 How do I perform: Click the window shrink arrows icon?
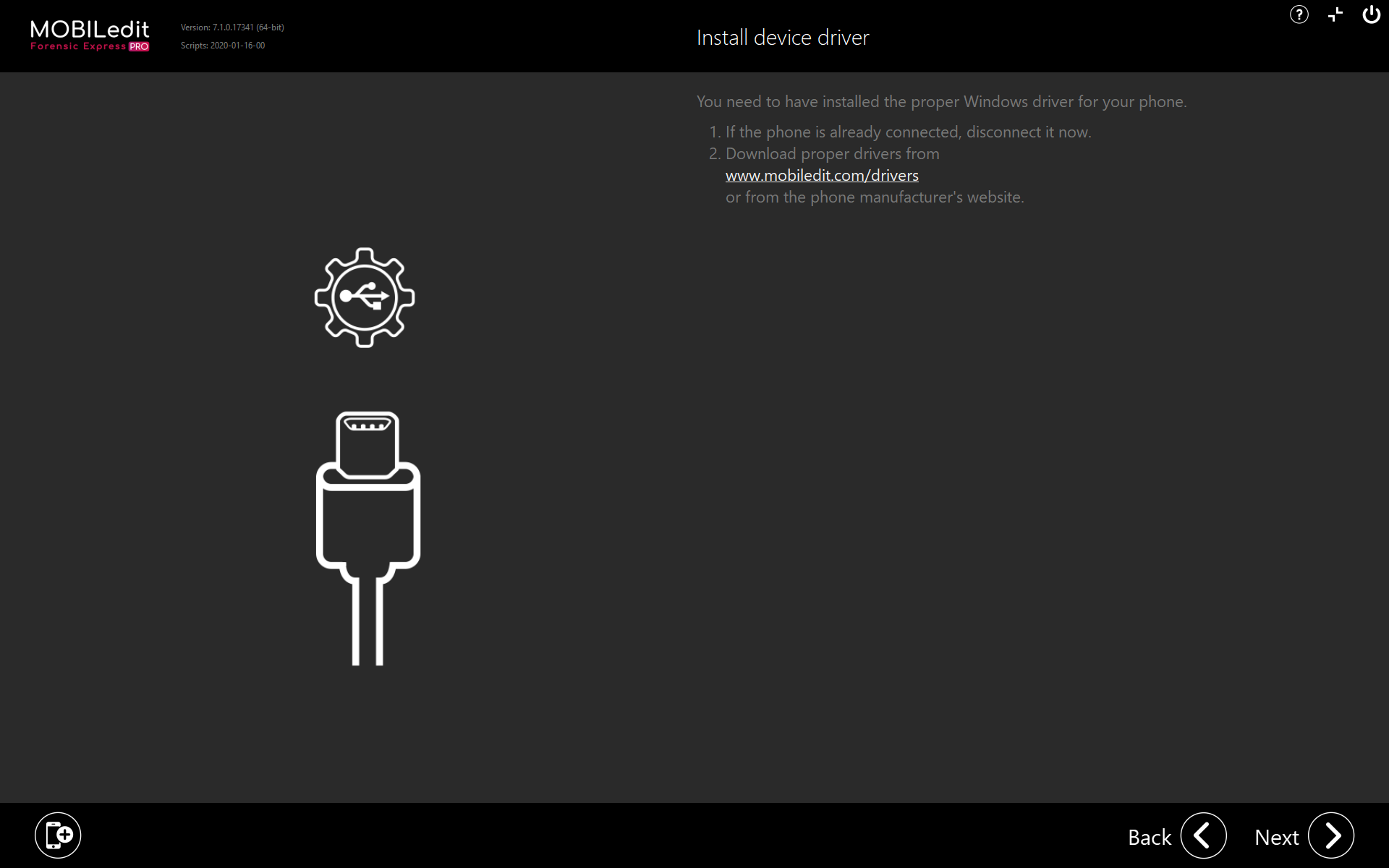pyautogui.click(x=1335, y=14)
